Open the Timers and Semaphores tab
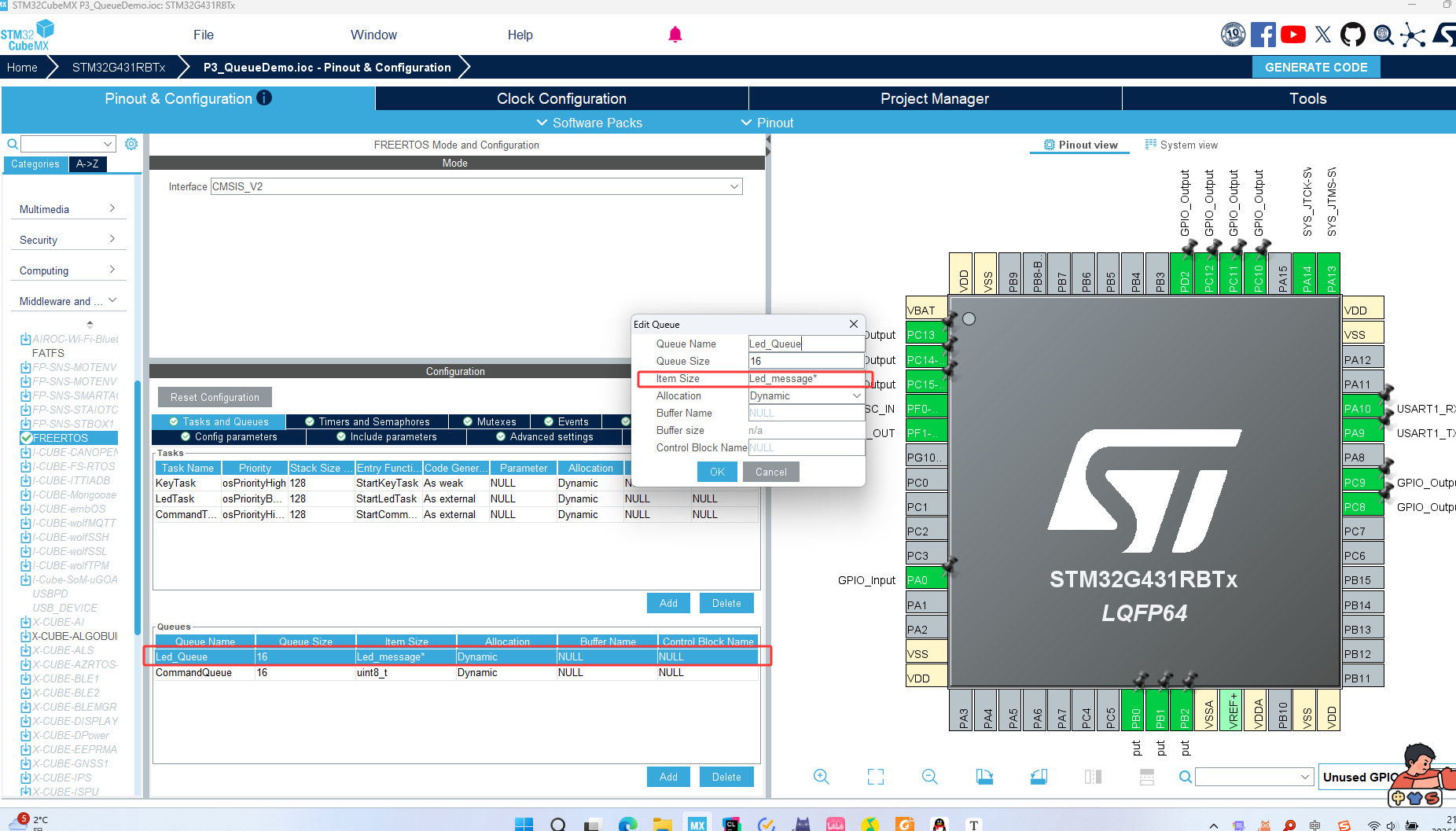This screenshot has width=1456, height=831. click(367, 421)
